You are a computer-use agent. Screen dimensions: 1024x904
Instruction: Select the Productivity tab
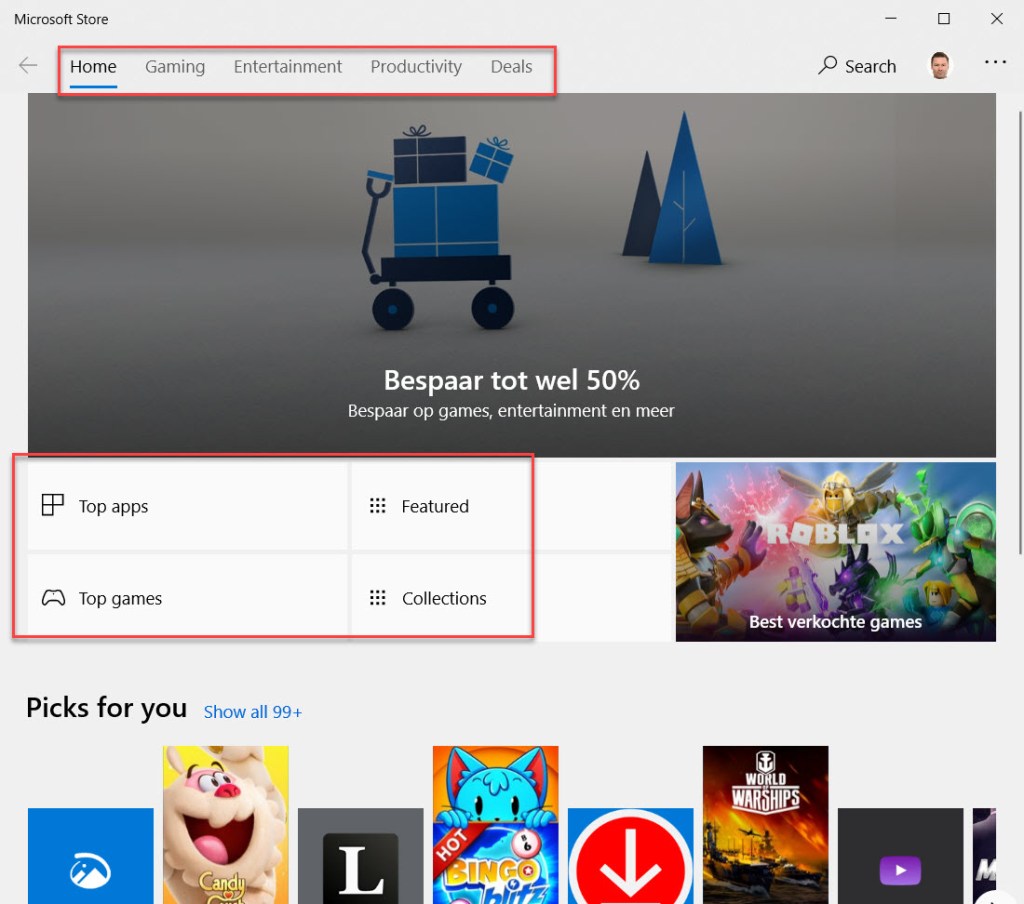point(416,67)
